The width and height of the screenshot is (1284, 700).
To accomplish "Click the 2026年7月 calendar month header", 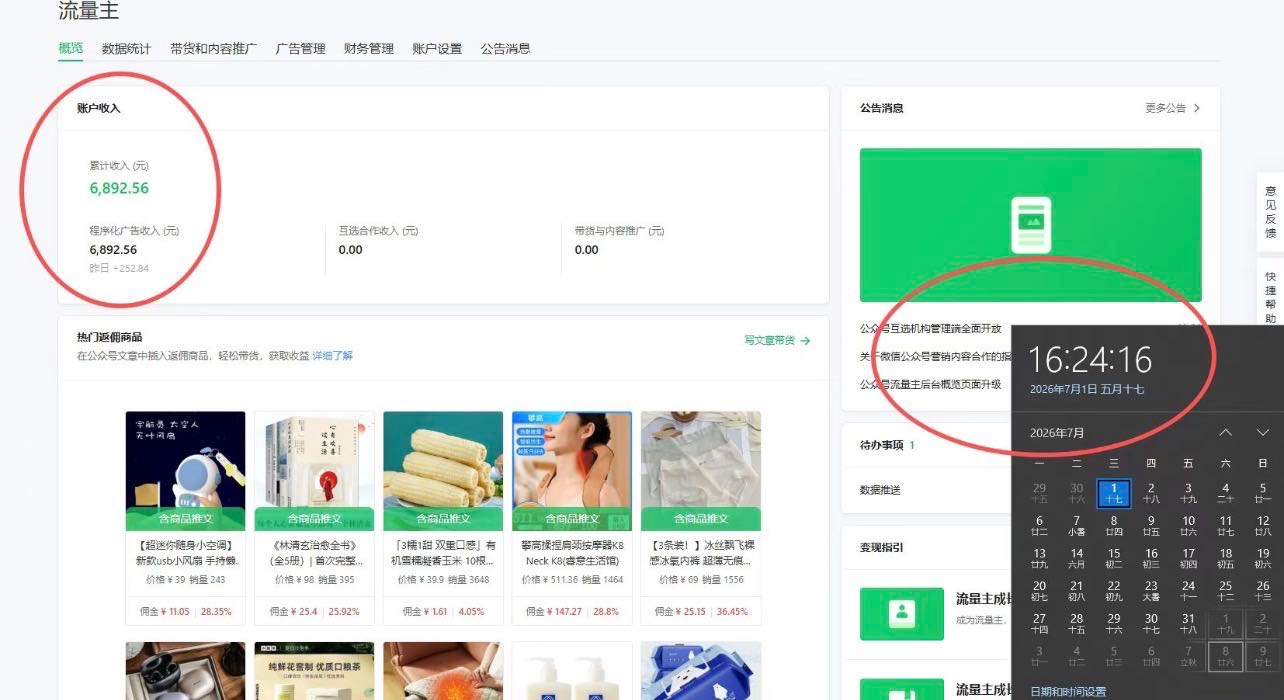I will pyautogui.click(x=1057, y=433).
